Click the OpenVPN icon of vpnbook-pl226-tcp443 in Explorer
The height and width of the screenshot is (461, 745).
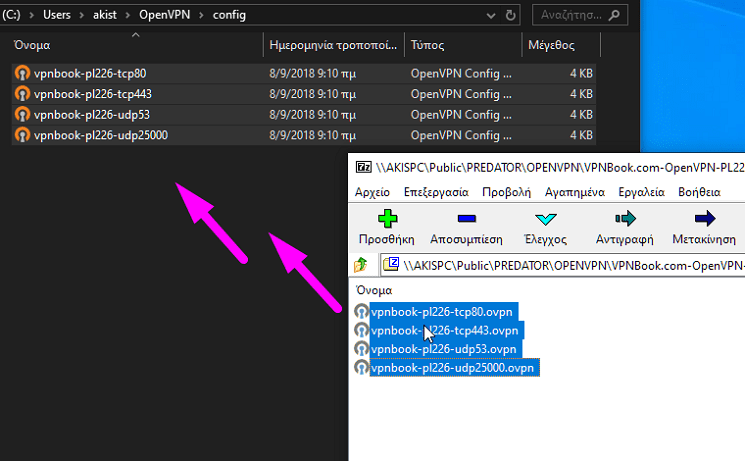(x=22, y=94)
